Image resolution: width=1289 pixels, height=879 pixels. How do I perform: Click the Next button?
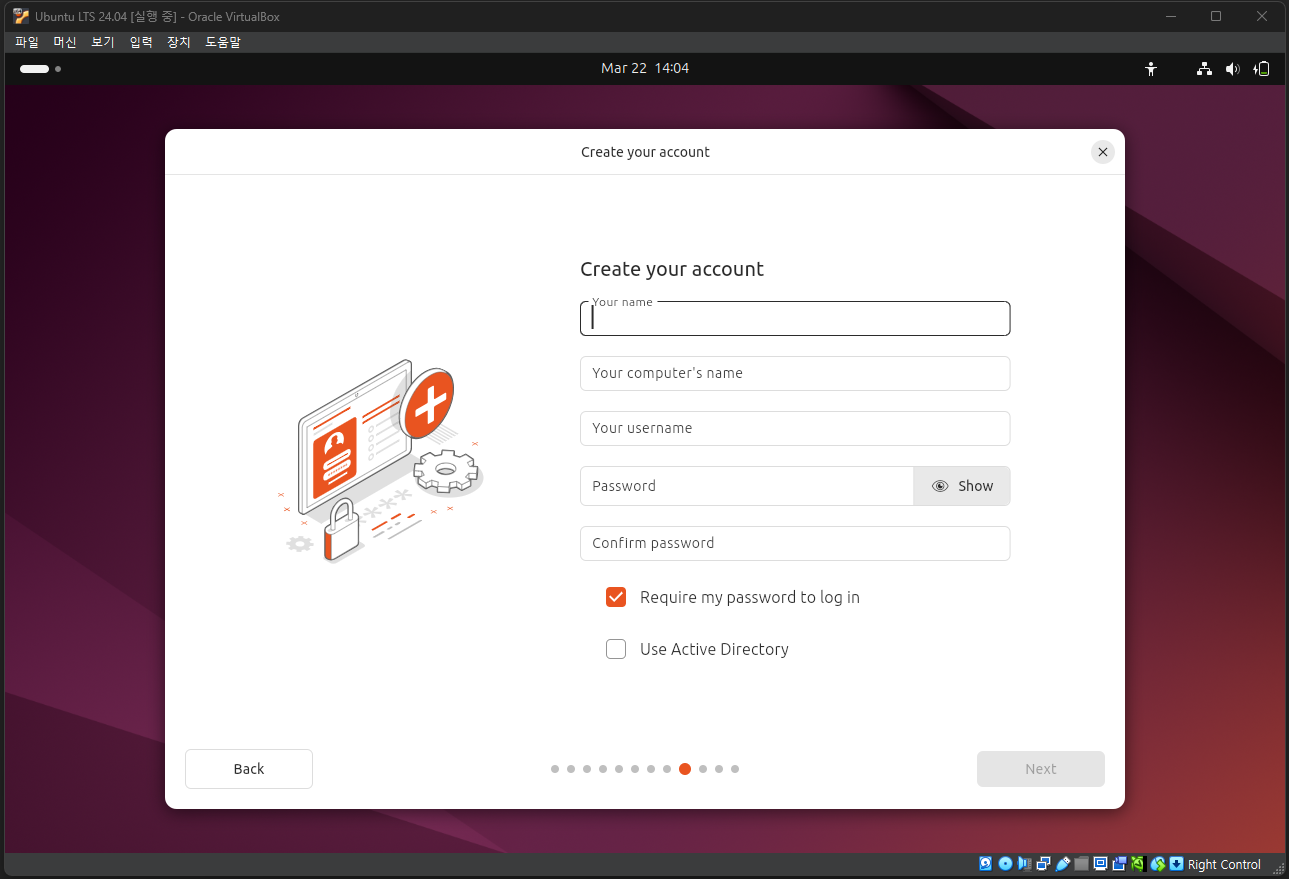(x=1041, y=769)
